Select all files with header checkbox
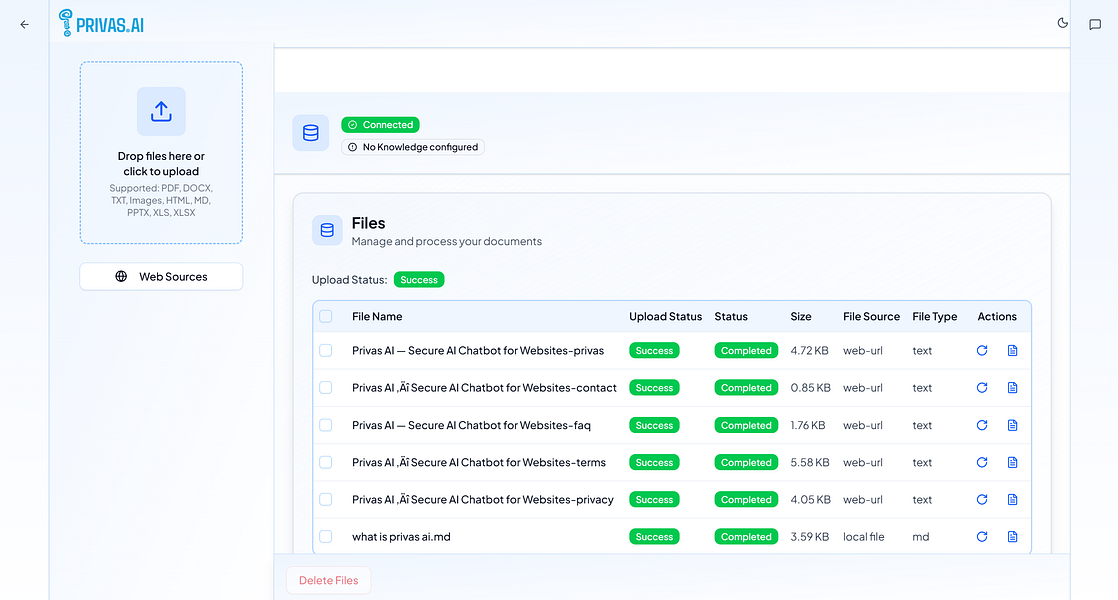Image resolution: width=1118 pixels, height=600 pixels. pyautogui.click(x=325, y=317)
